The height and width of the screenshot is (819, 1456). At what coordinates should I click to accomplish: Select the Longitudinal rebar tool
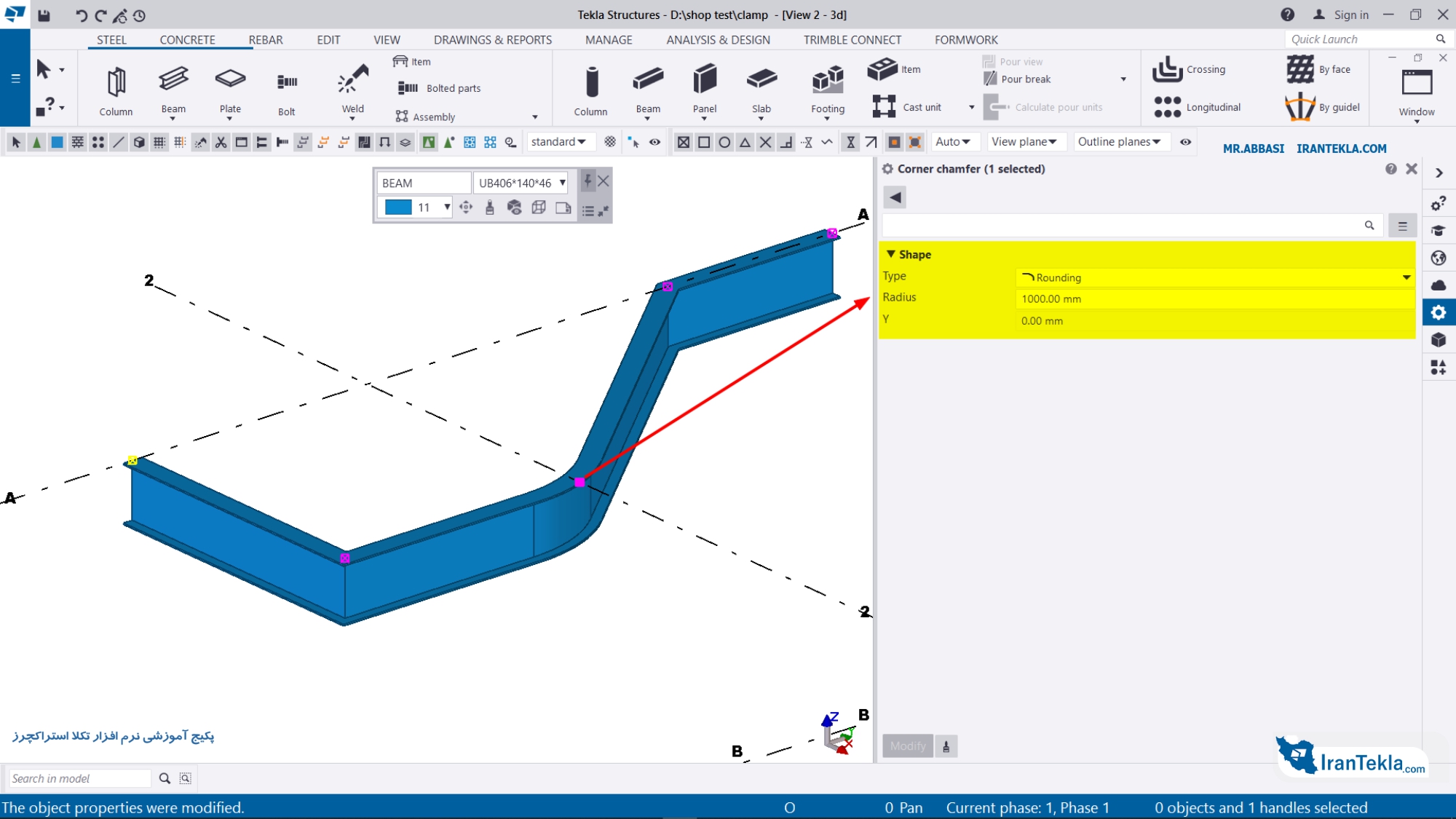click(x=1197, y=107)
